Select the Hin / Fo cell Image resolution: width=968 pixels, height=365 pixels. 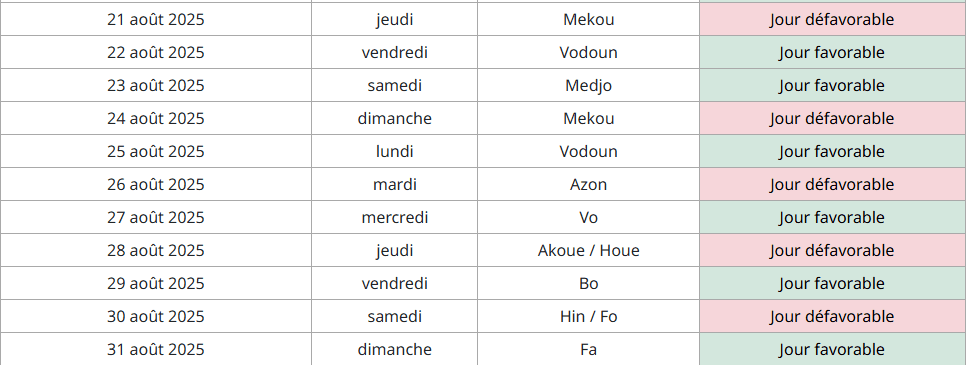coord(588,317)
